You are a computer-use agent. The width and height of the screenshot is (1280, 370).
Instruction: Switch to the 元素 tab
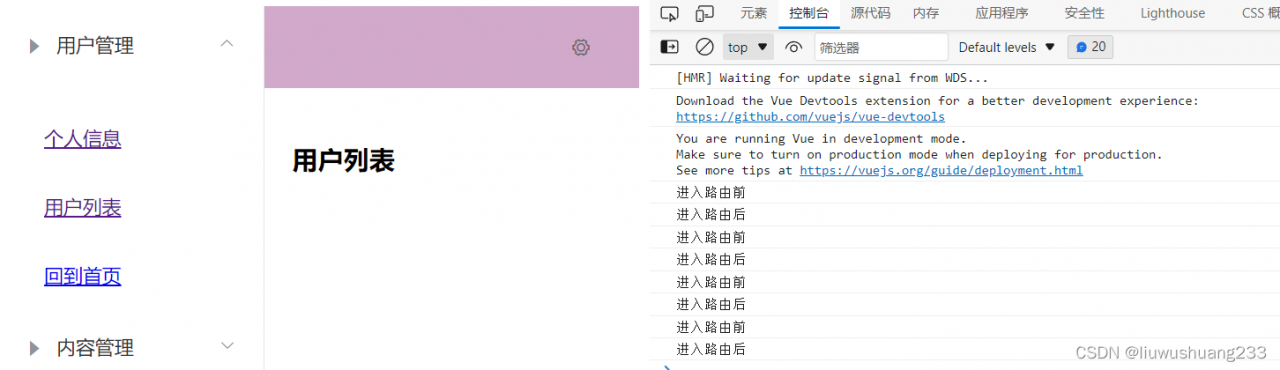pyautogui.click(x=754, y=13)
